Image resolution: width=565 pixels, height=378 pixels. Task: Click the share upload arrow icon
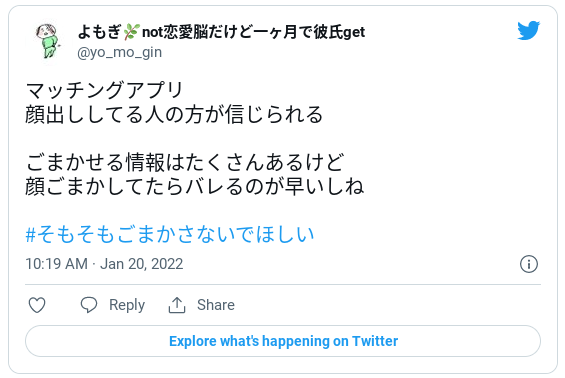tap(177, 305)
